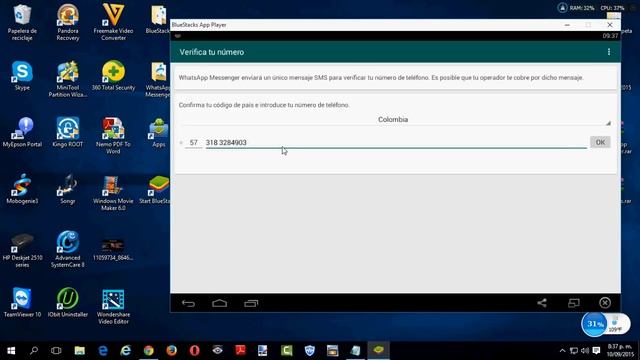This screenshot has width=640, height=360.
Task: Switch to the BlueStacks taskbar button
Action: click(378, 351)
